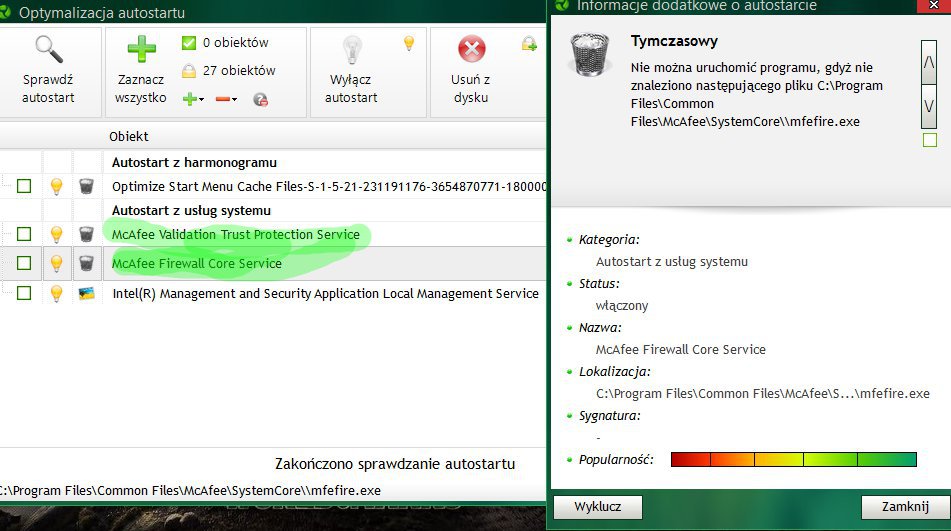
Task: Check the McAfee Validation Trust Protection Service checkbox
Action: 24,234
